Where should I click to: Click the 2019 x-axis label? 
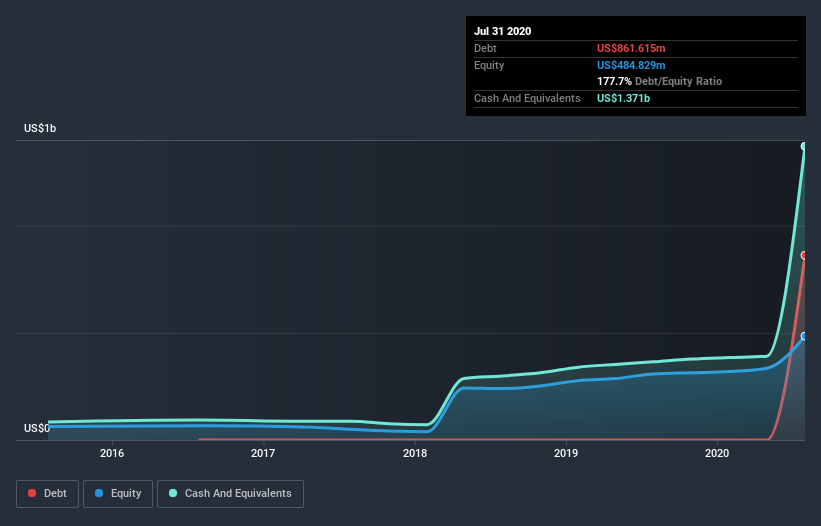566,453
